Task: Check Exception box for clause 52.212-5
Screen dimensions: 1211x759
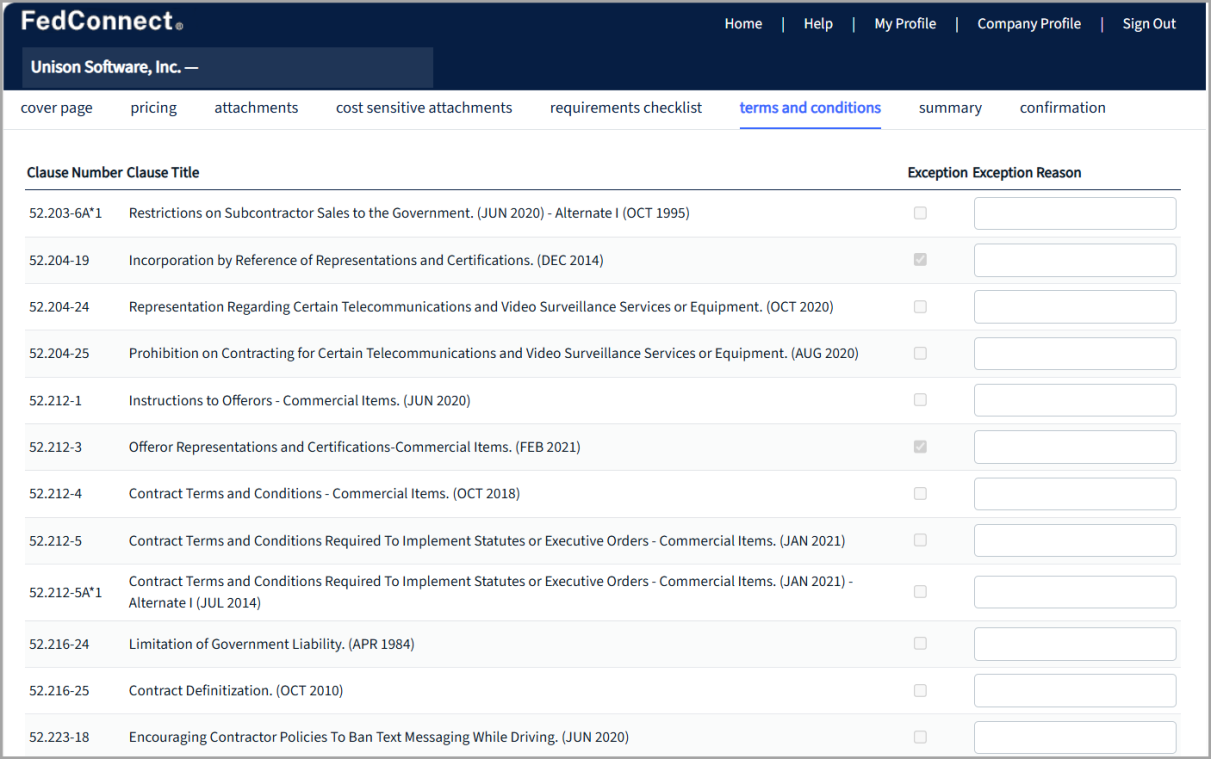Action: pos(920,540)
